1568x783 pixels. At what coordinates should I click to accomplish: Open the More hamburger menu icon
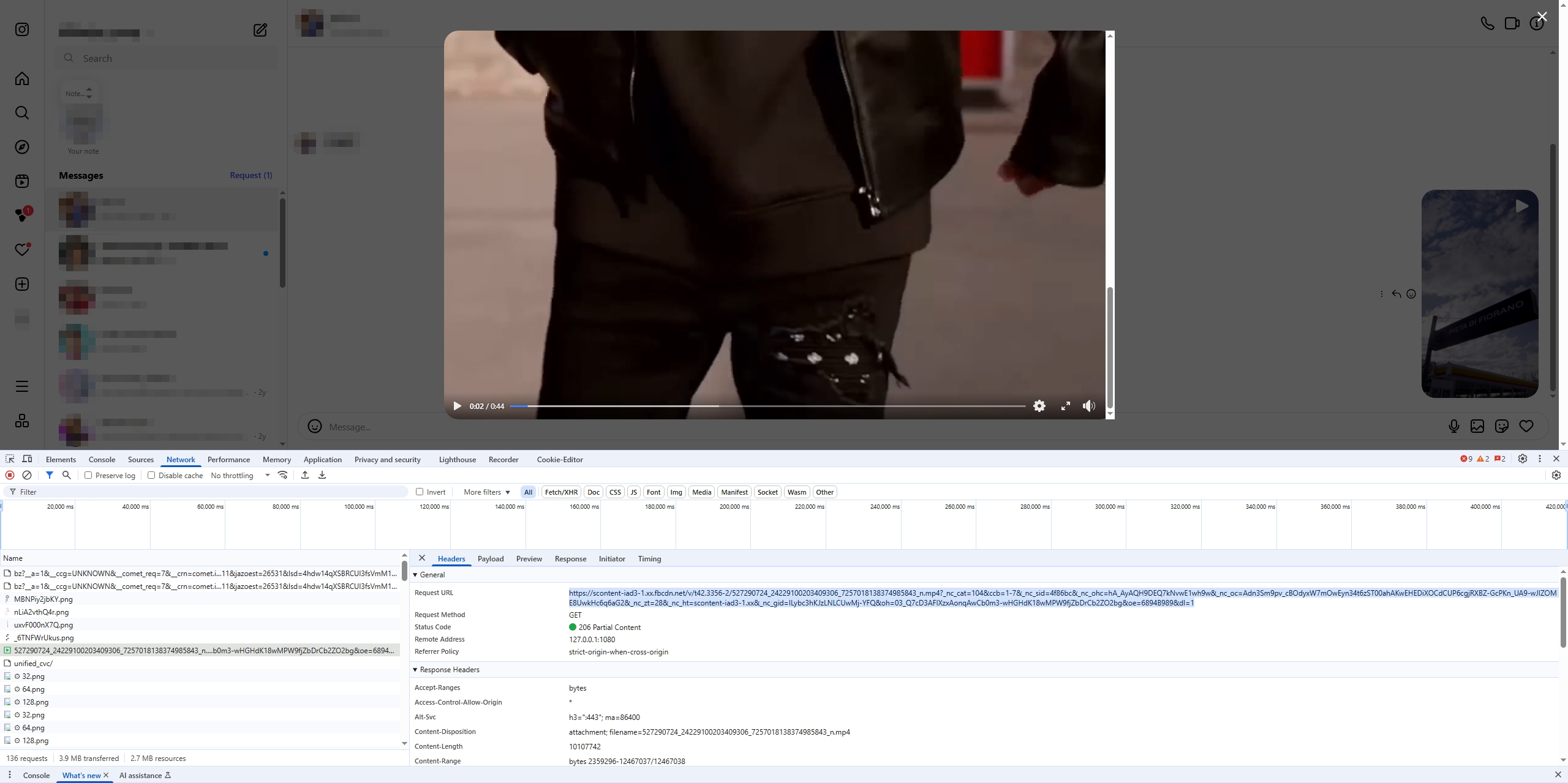(22, 386)
